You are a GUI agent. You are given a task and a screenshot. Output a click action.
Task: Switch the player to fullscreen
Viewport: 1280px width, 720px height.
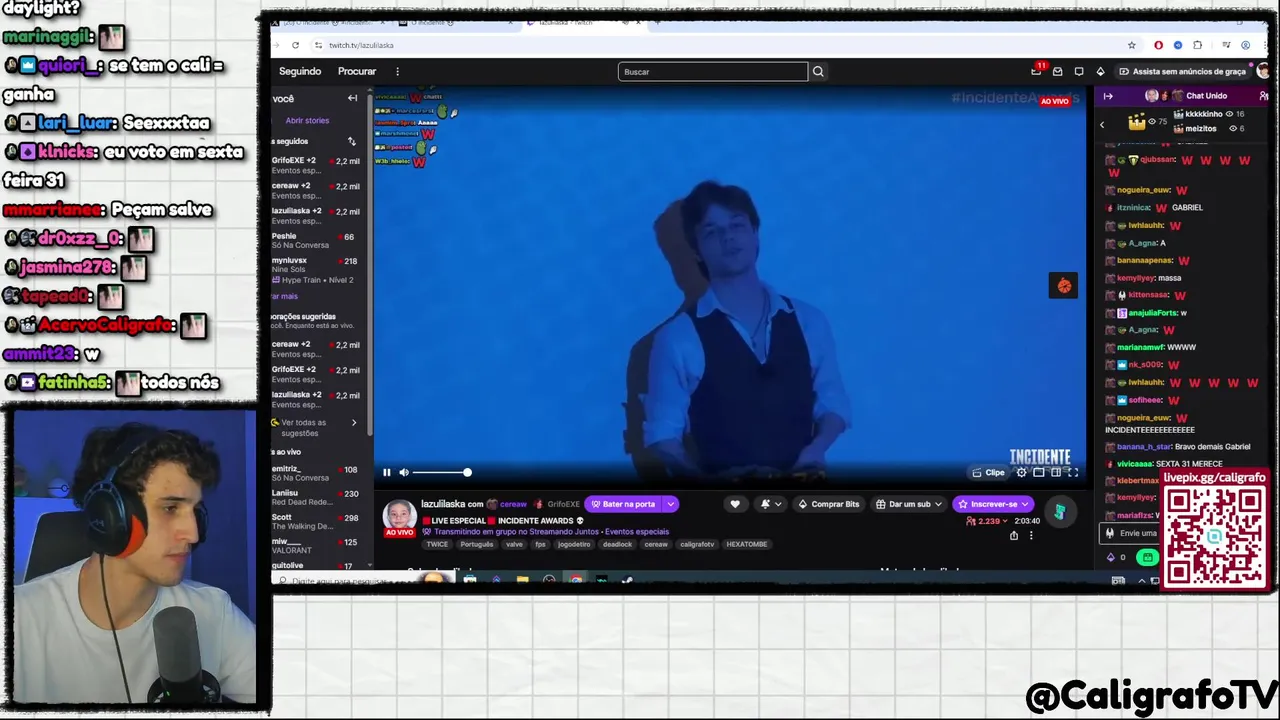pos(1072,472)
